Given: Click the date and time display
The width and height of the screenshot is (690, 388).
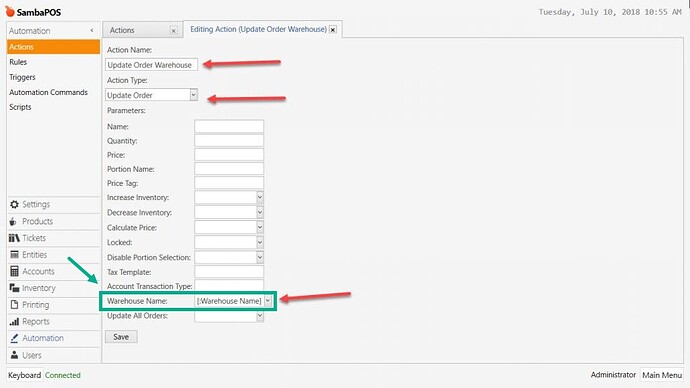Looking at the screenshot, I should [x=610, y=12].
